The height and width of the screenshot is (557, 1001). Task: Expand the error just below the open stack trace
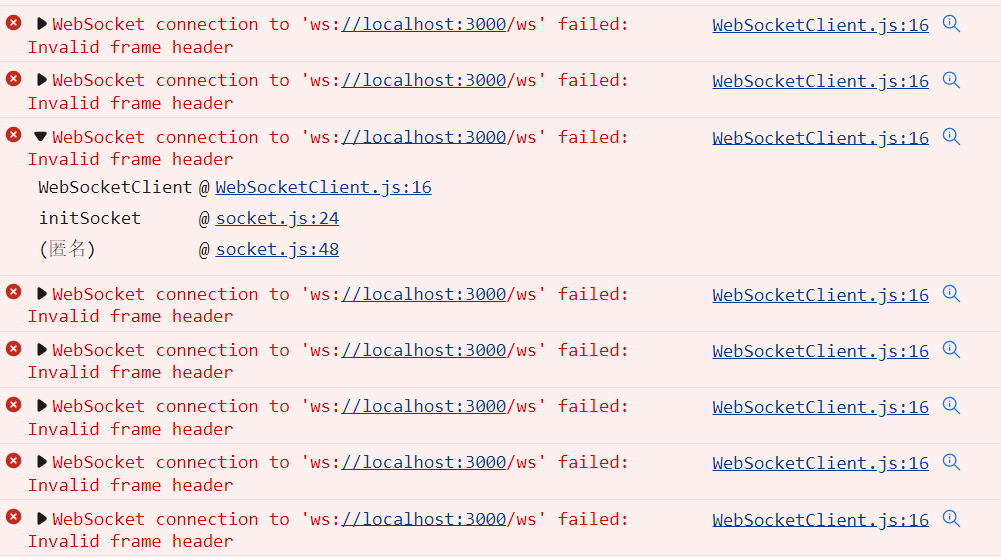(x=42, y=294)
